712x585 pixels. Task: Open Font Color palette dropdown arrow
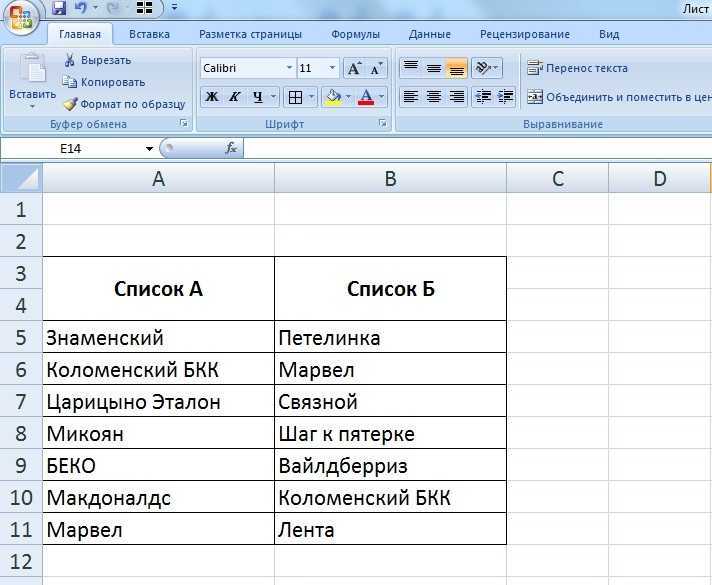pos(381,97)
